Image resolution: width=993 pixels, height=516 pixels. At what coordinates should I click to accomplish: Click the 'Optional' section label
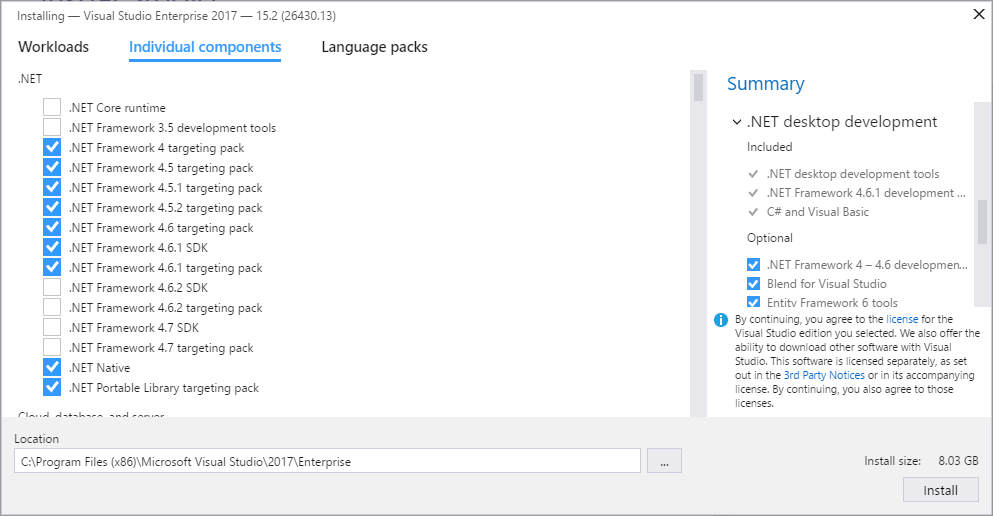click(769, 238)
